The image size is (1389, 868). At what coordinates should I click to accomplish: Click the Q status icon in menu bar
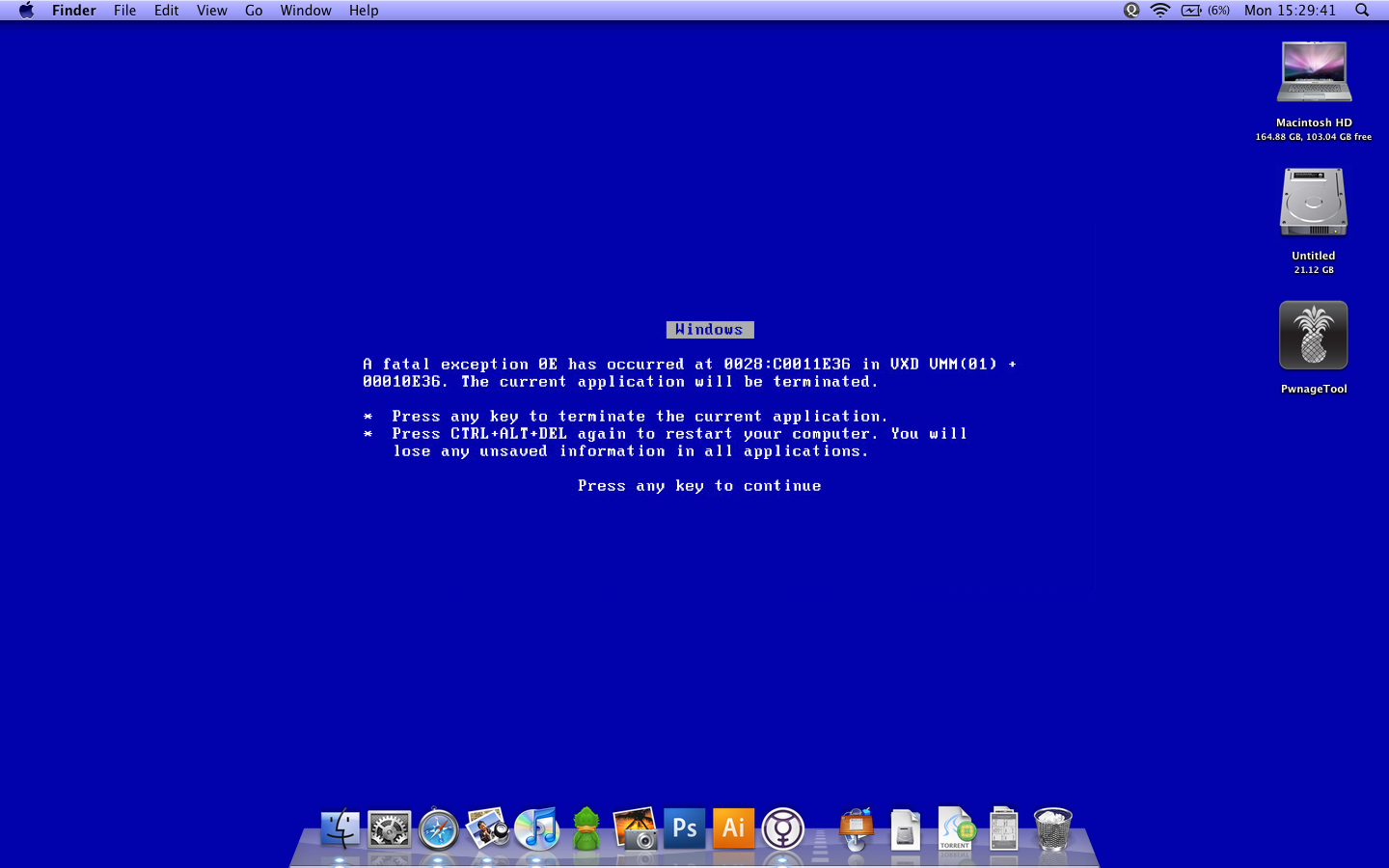tap(1131, 11)
